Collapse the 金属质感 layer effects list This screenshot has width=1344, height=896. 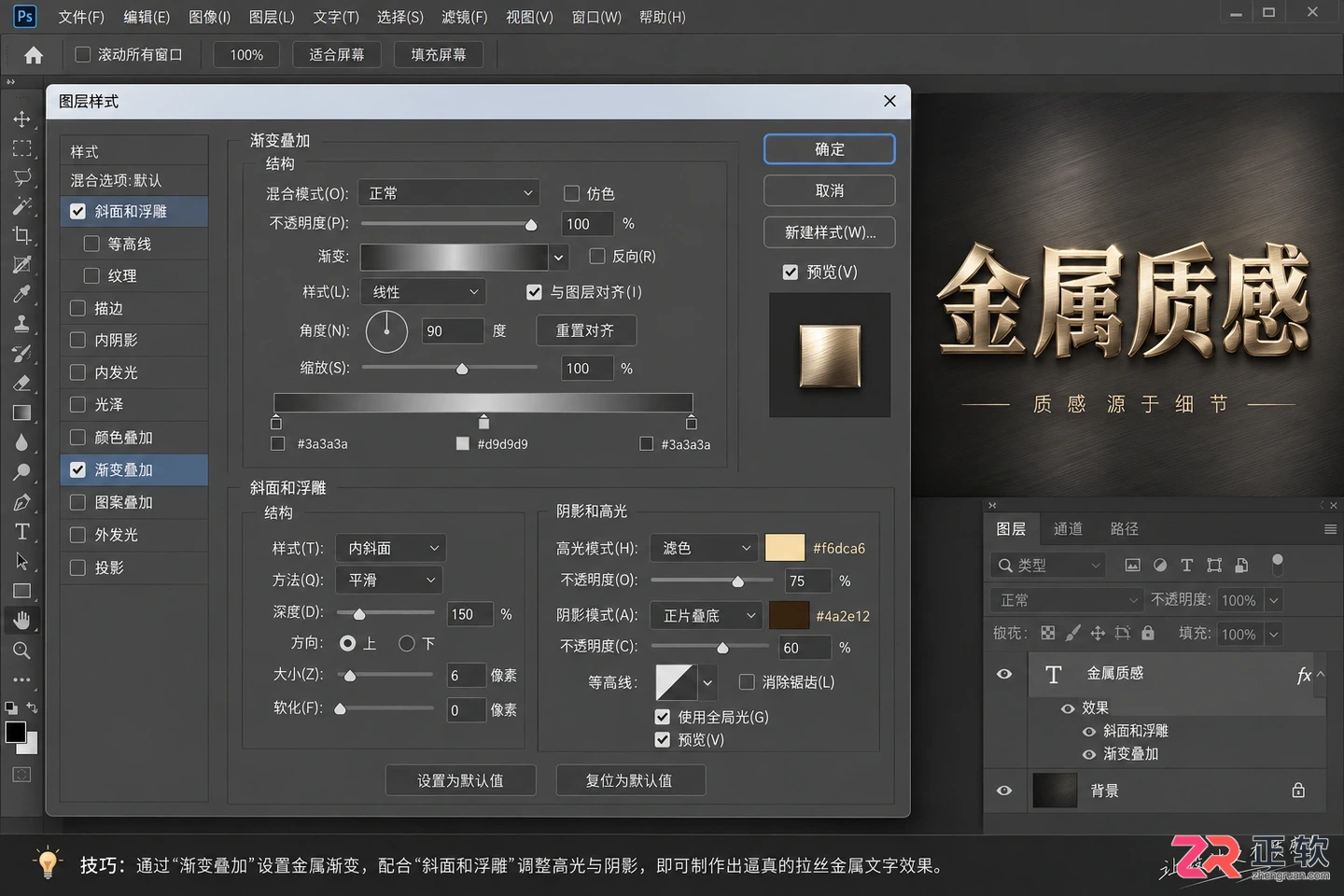point(1321,674)
